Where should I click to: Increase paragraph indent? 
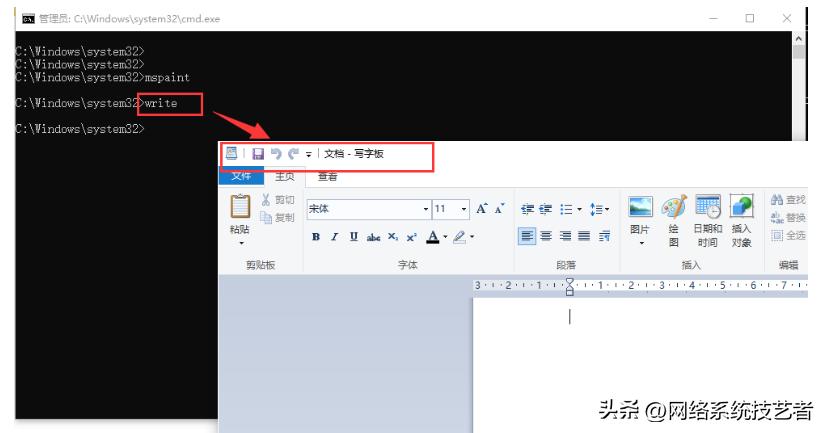[x=546, y=209]
